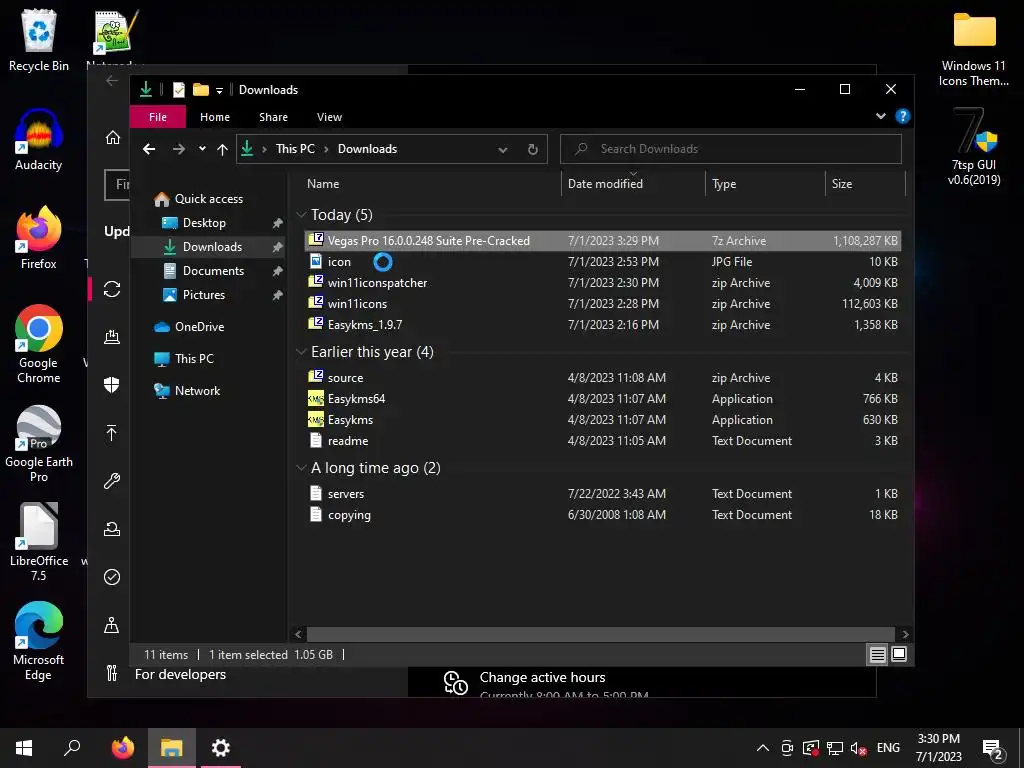Screen dimensions: 1024x768
Task: Select the icon JPG file
Action: (x=603, y=262)
